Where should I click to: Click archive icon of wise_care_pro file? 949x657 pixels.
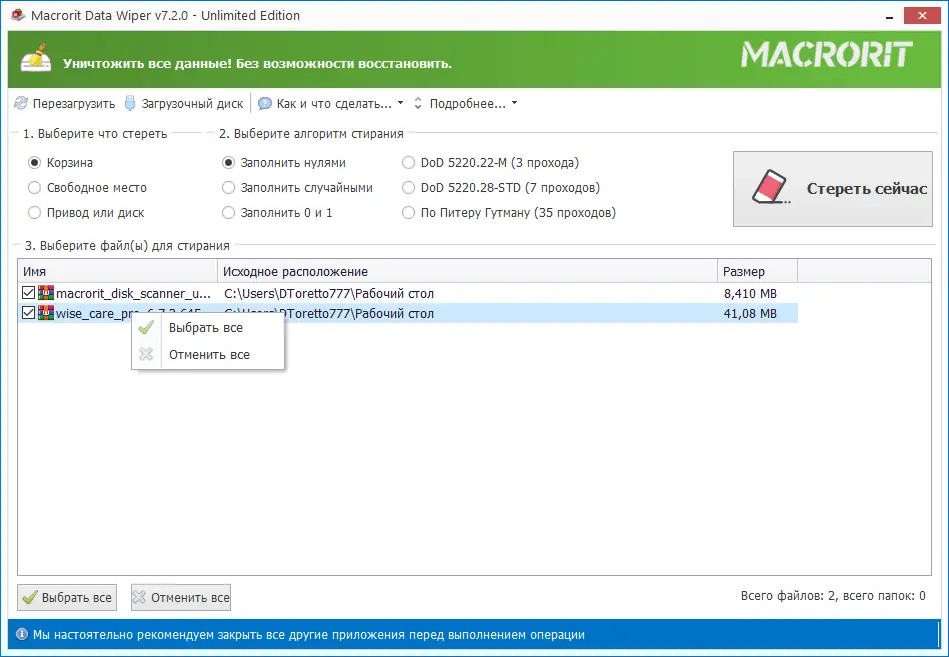click(x=46, y=313)
